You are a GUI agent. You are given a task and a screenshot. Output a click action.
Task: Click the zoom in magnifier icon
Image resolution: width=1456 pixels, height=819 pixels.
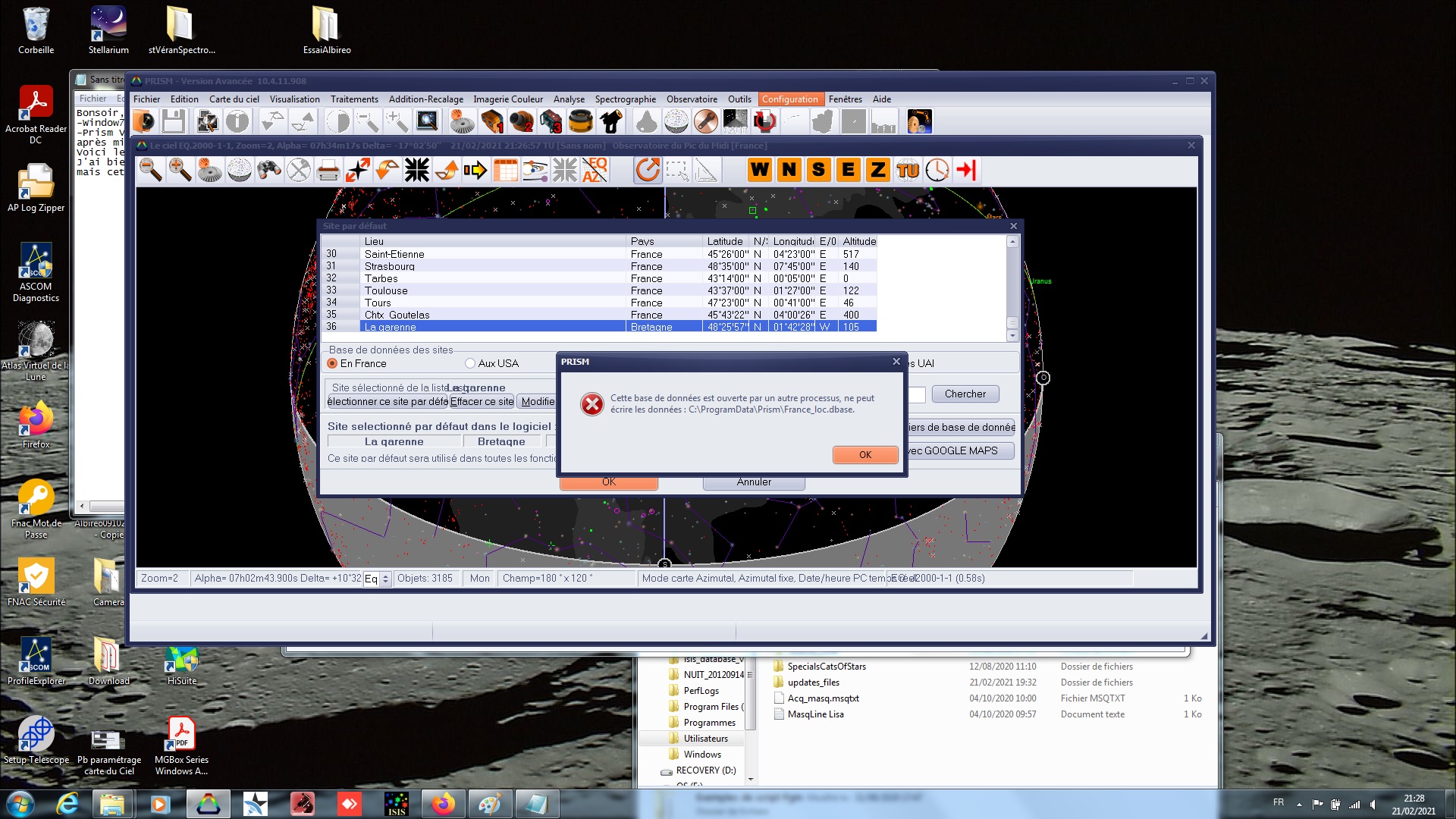point(180,171)
